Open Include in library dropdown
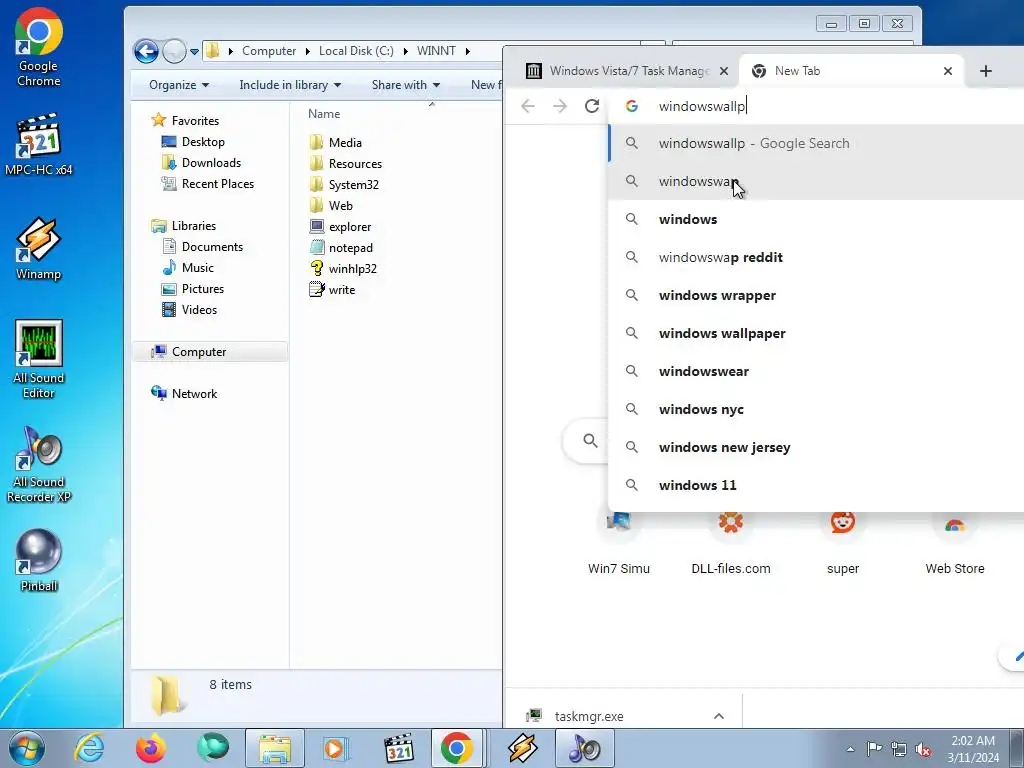Viewport: 1024px width, 768px height. 290,85
